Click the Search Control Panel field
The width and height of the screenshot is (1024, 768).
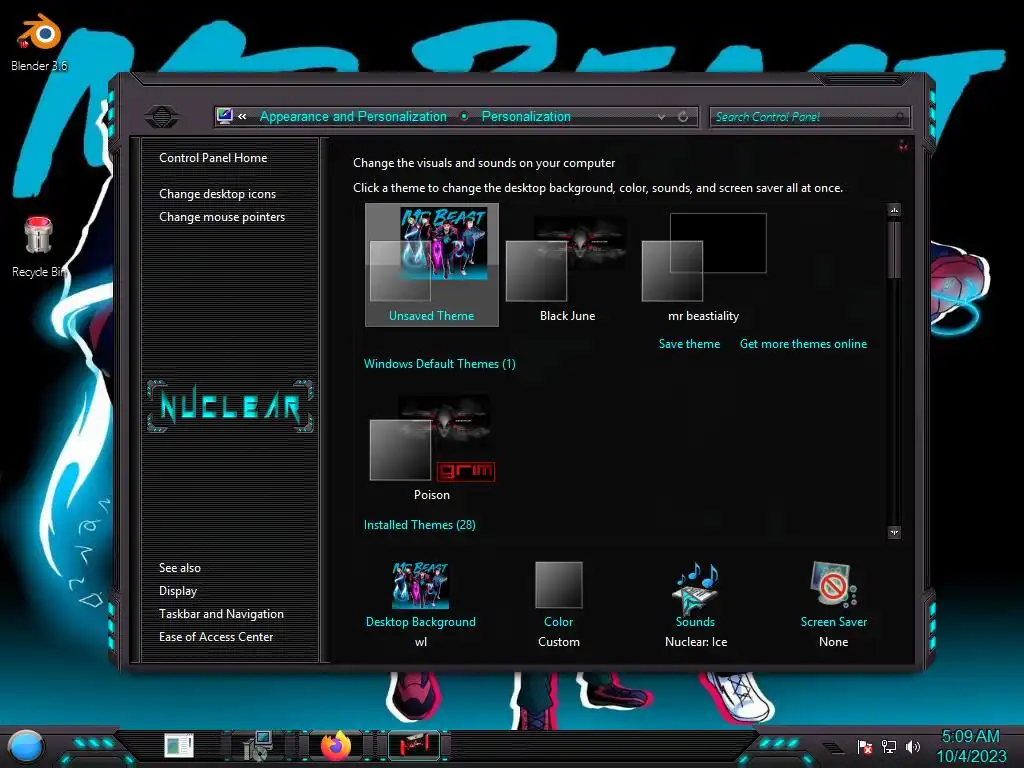[808, 117]
